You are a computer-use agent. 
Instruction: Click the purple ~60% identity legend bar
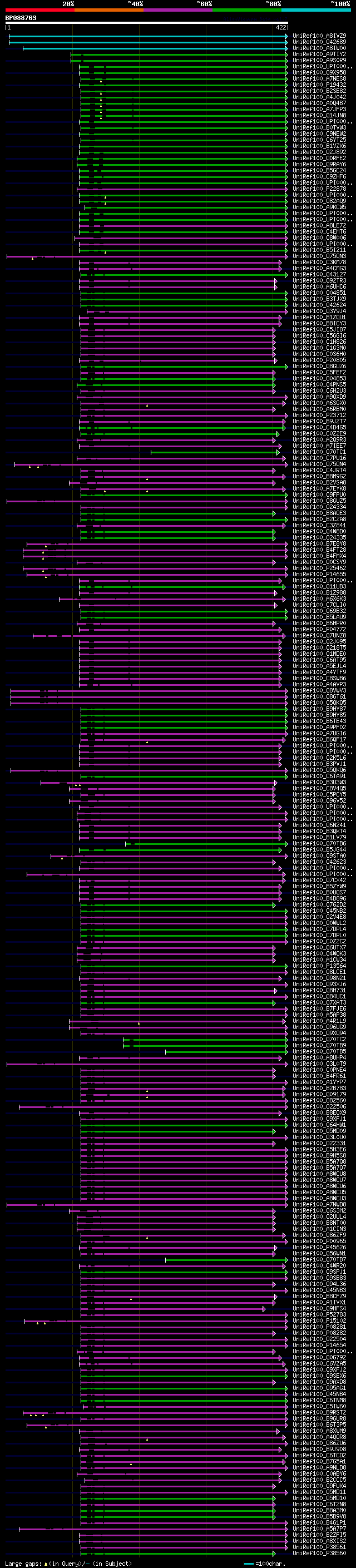pyautogui.click(x=179, y=10)
